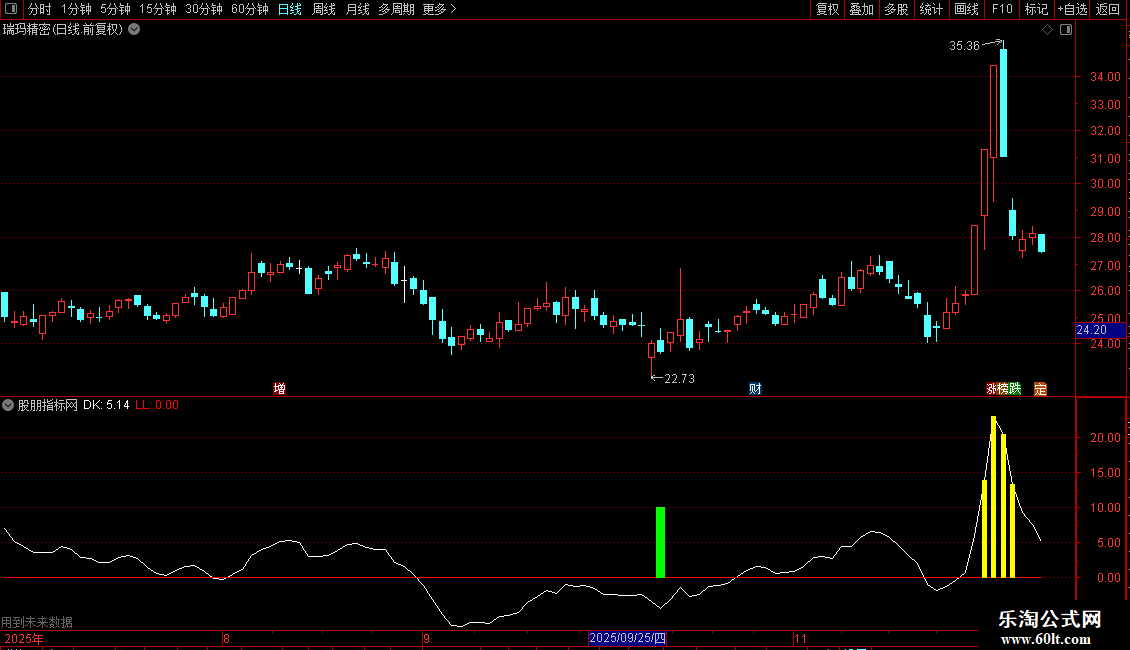1130x650 pixels.
Task: Select the 月线 monthly chart tab
Action: pyautogui.click(x=357, y=9)
